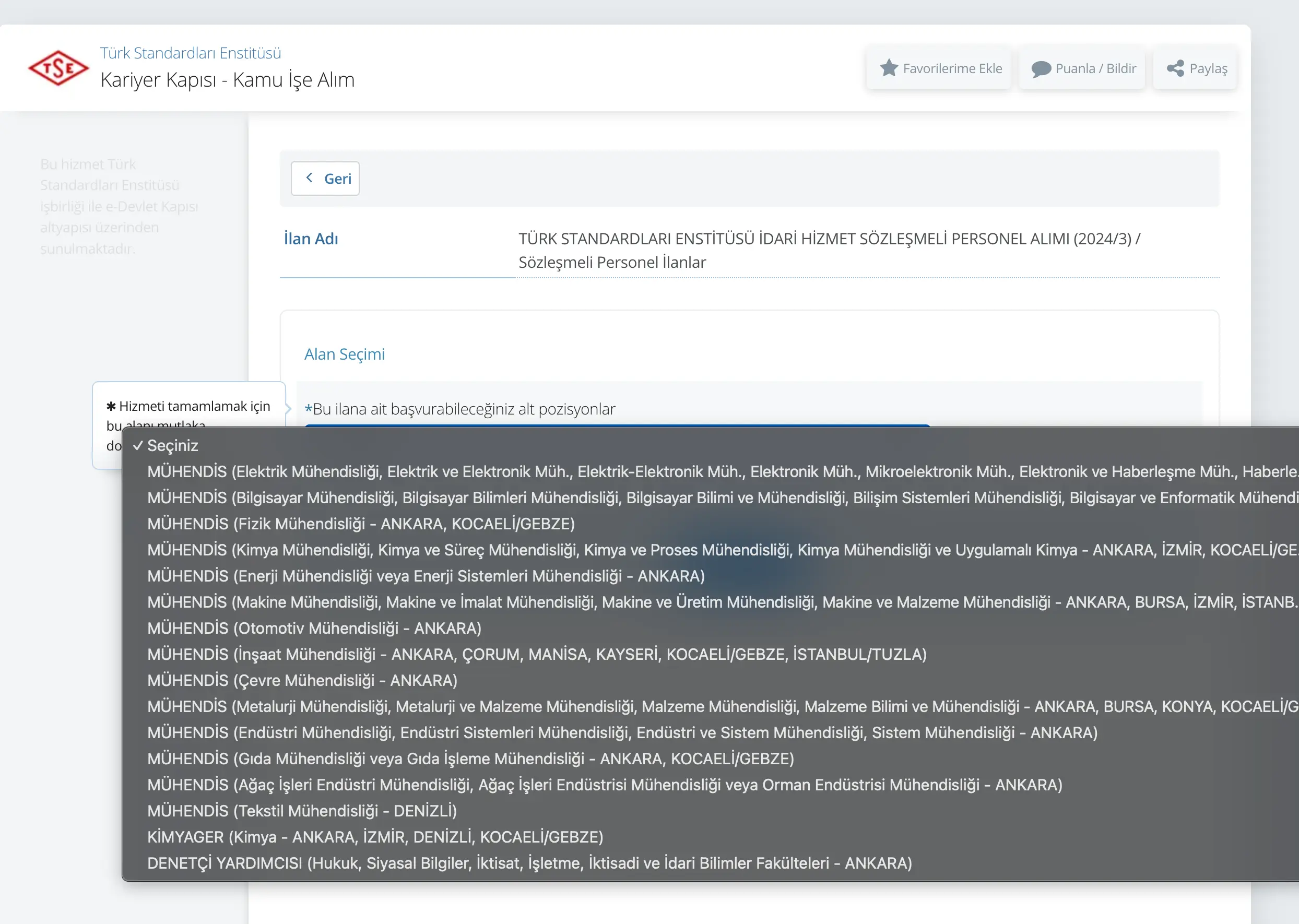Choose MÜHENDİS Kimya Mühendisliği option
Image resolution: width=1299 pixels, height=924 pixels.
click(x=710, y=550)
